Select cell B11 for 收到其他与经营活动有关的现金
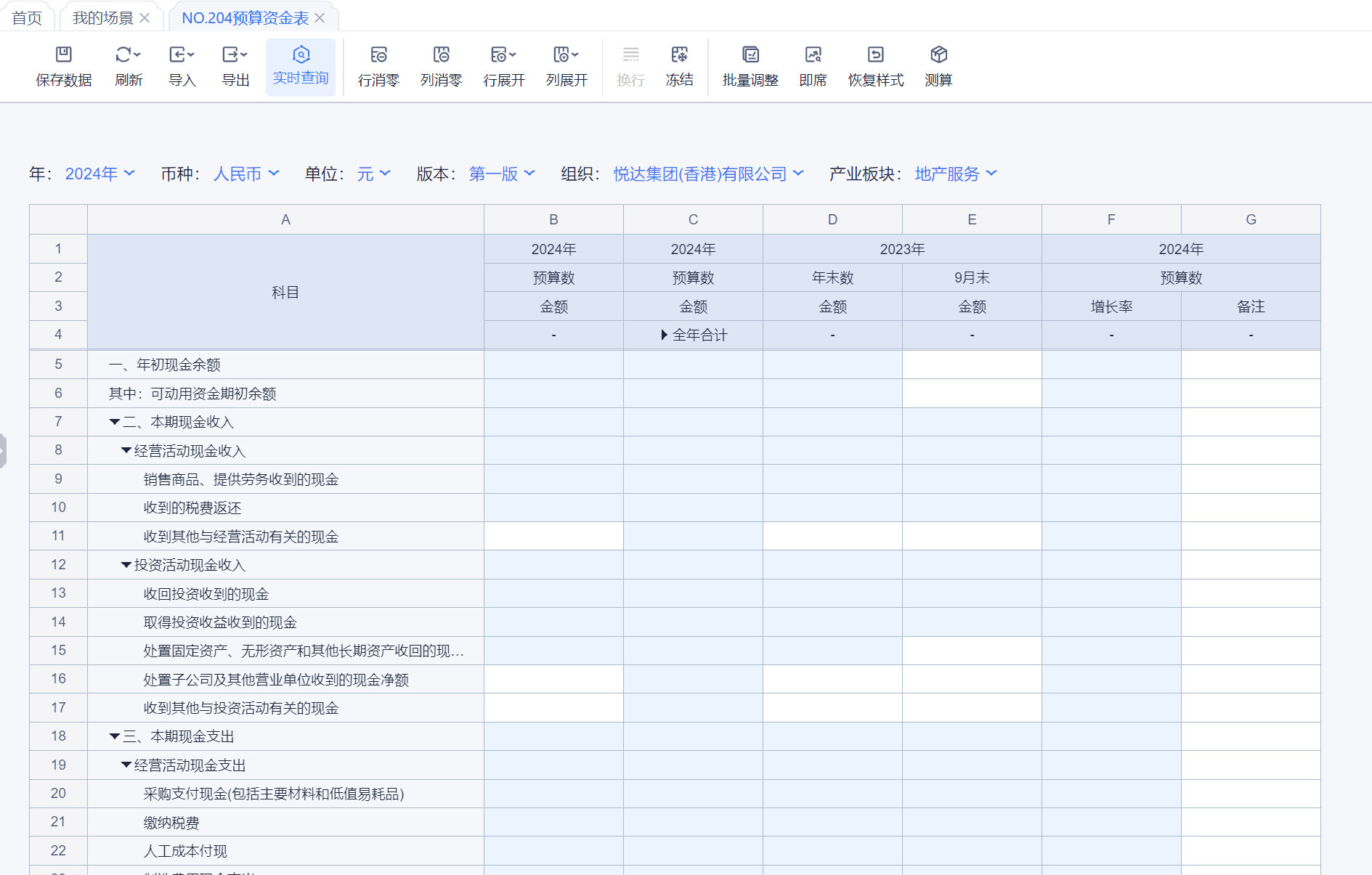 click(x=553, y=536)
